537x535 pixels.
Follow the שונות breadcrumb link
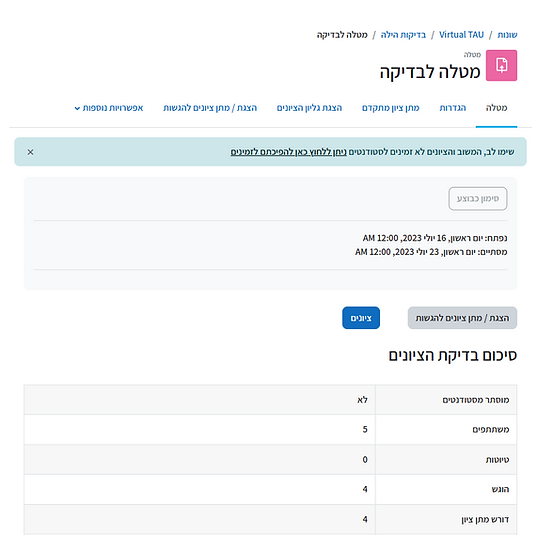coord(507,35)
